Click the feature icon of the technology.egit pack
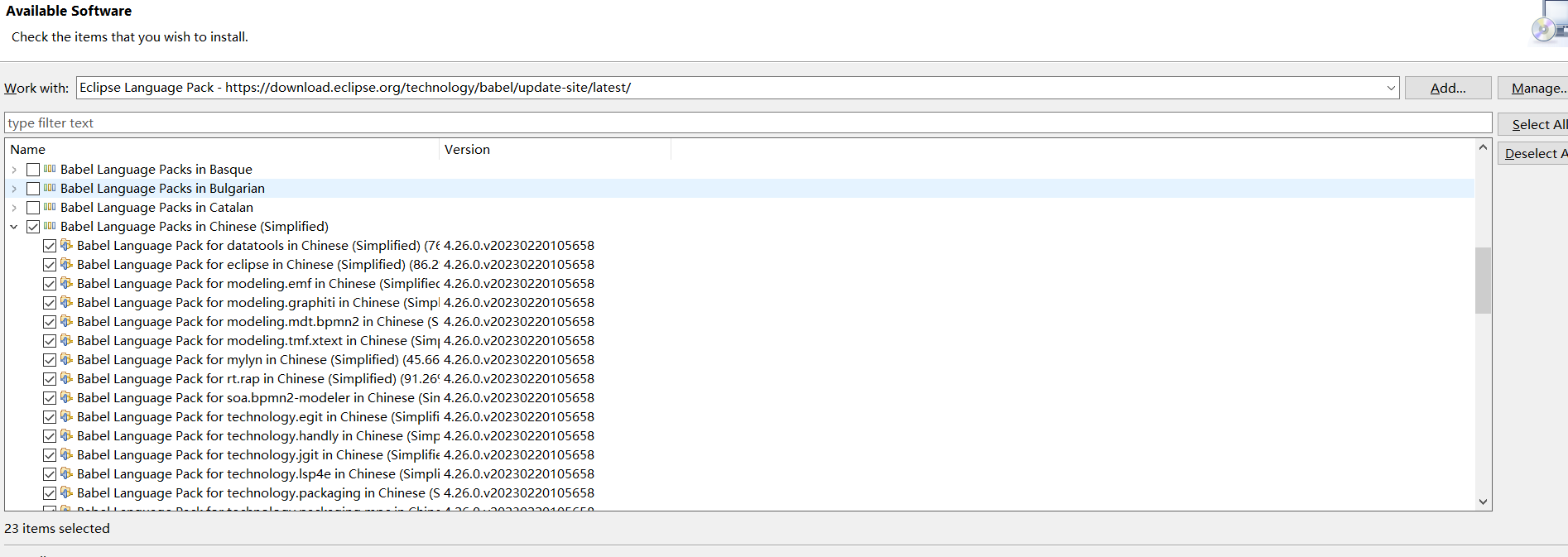Viewport: 1568px width, 557px height. click(66, 416)
